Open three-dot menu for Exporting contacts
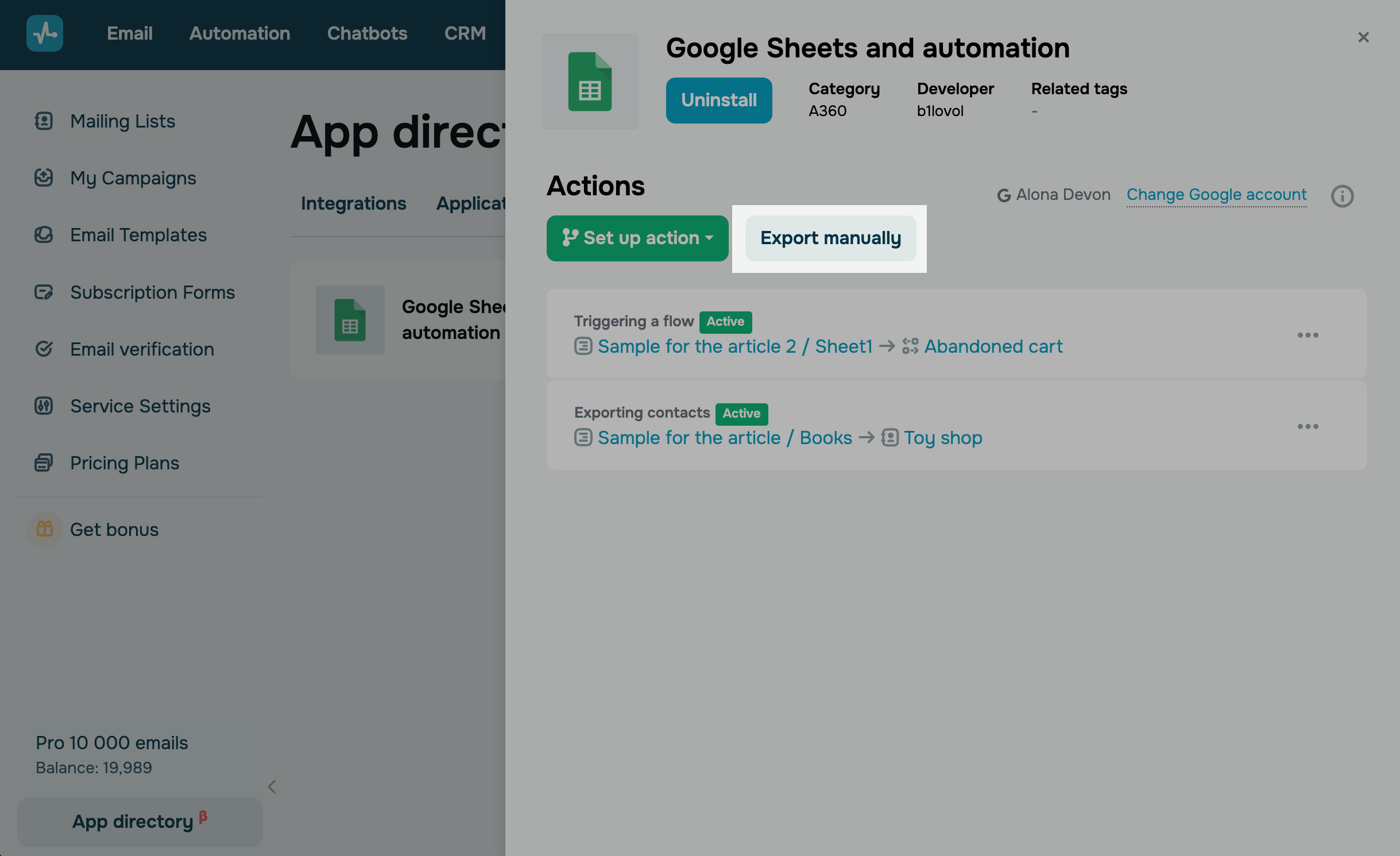The height and width of the screenshot is (856, 1400). (1308, 426)
